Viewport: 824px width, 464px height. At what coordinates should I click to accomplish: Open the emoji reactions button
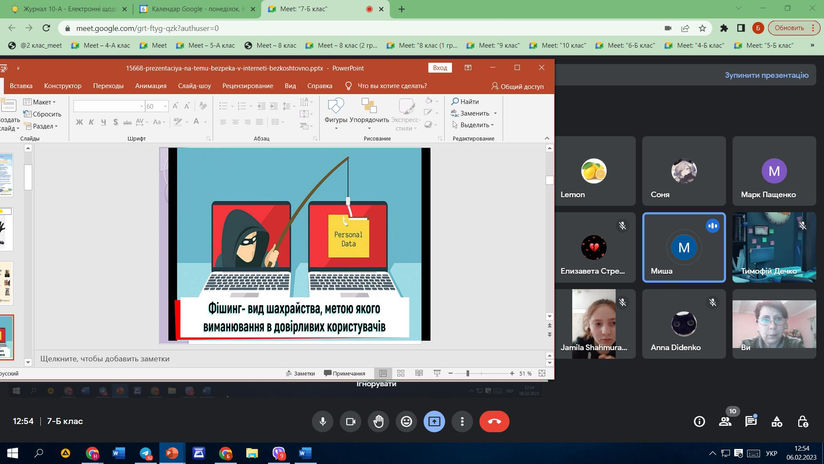point(407,422)
